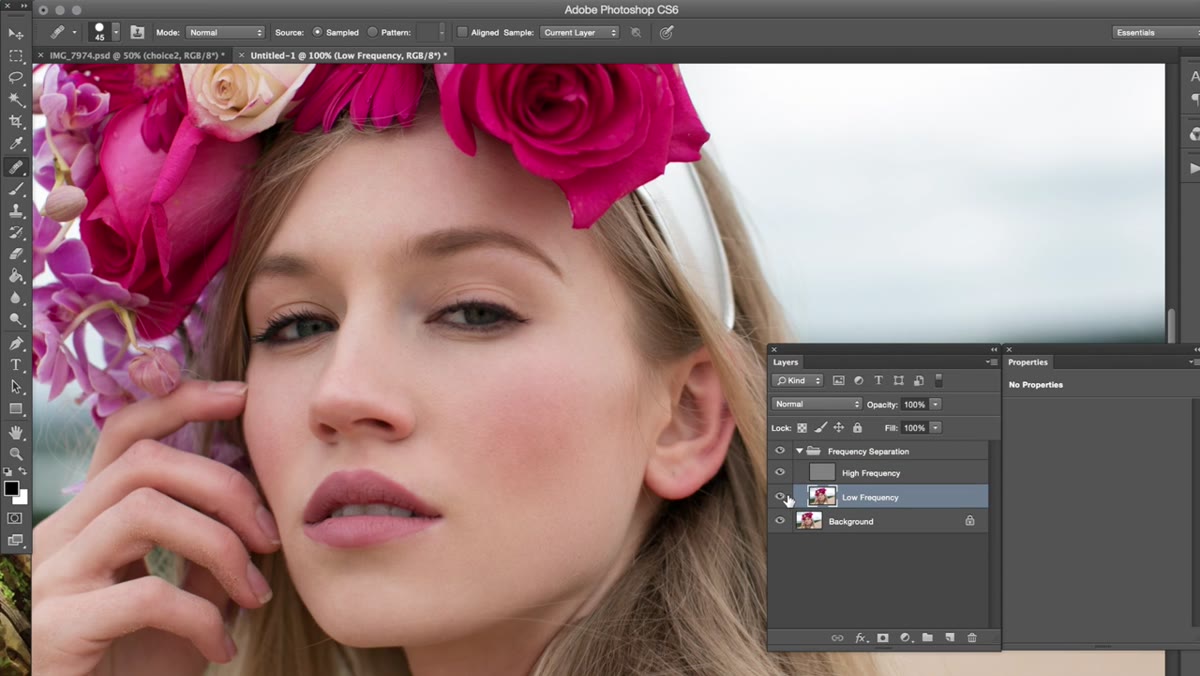Select the Rectangle shape tool

tap(16, 409)
